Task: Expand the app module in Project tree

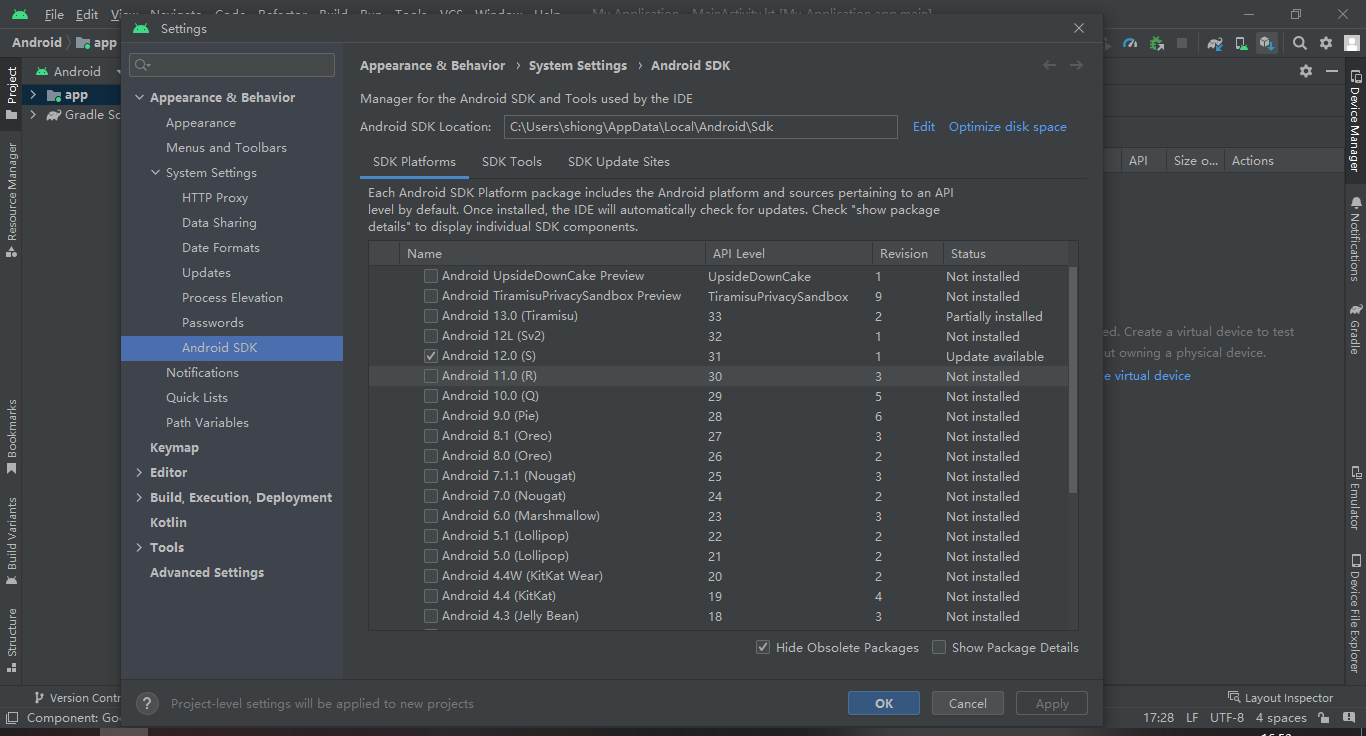Action: (x=33, y=95)
